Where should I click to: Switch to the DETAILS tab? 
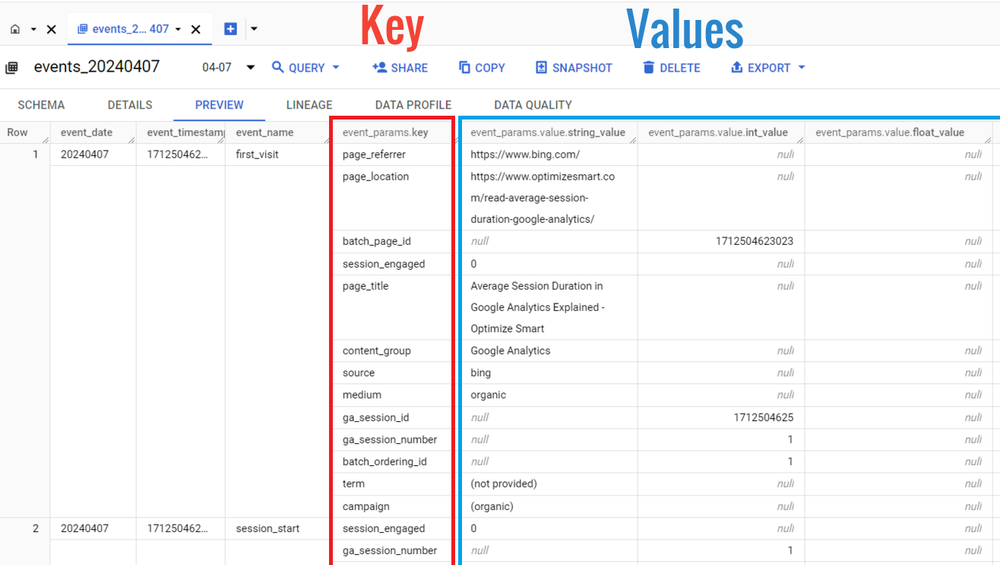click(x=130, y=105)
